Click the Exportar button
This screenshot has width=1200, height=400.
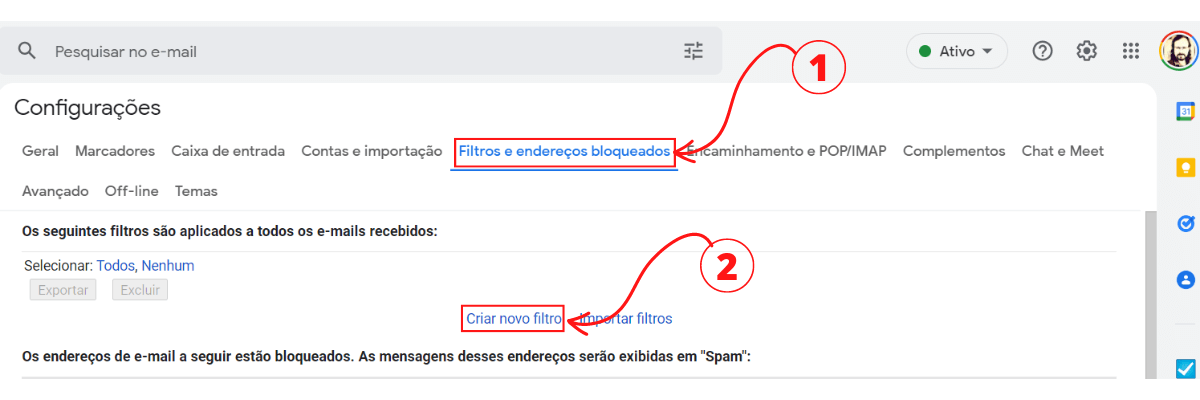(63, 290)
